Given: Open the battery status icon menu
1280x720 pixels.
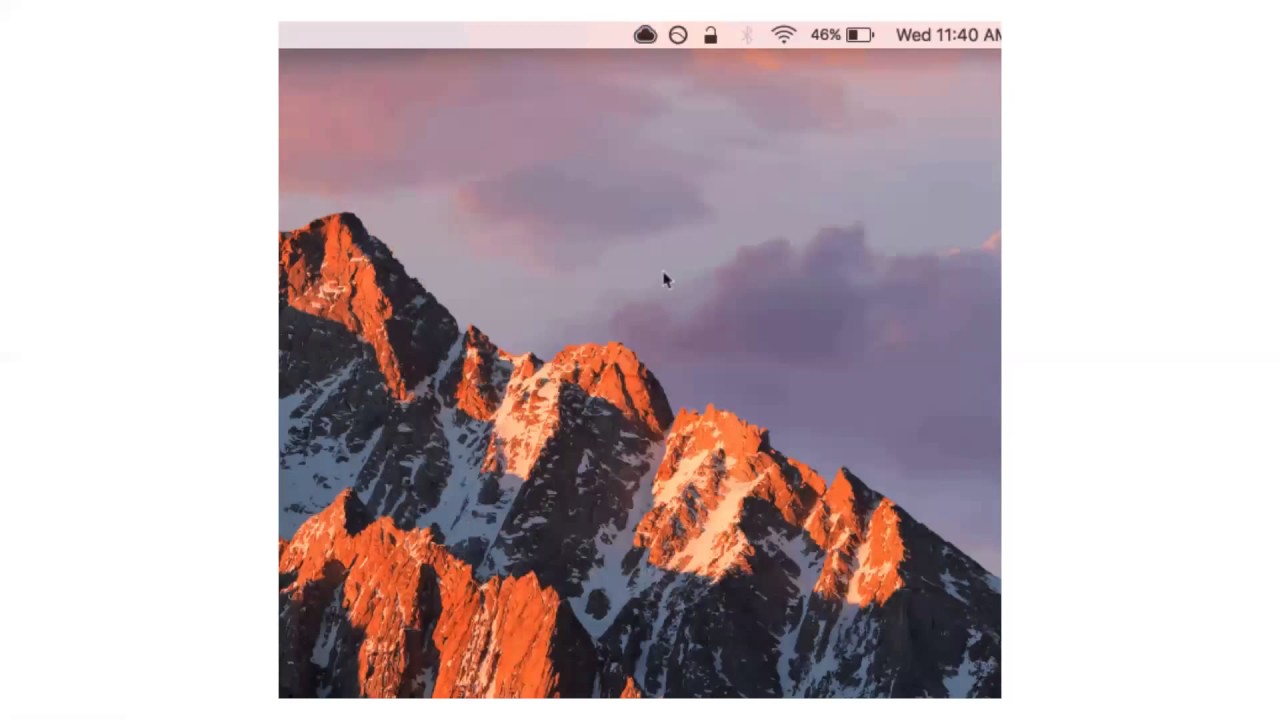Looking at the screenshot, I should coord(860,35).
